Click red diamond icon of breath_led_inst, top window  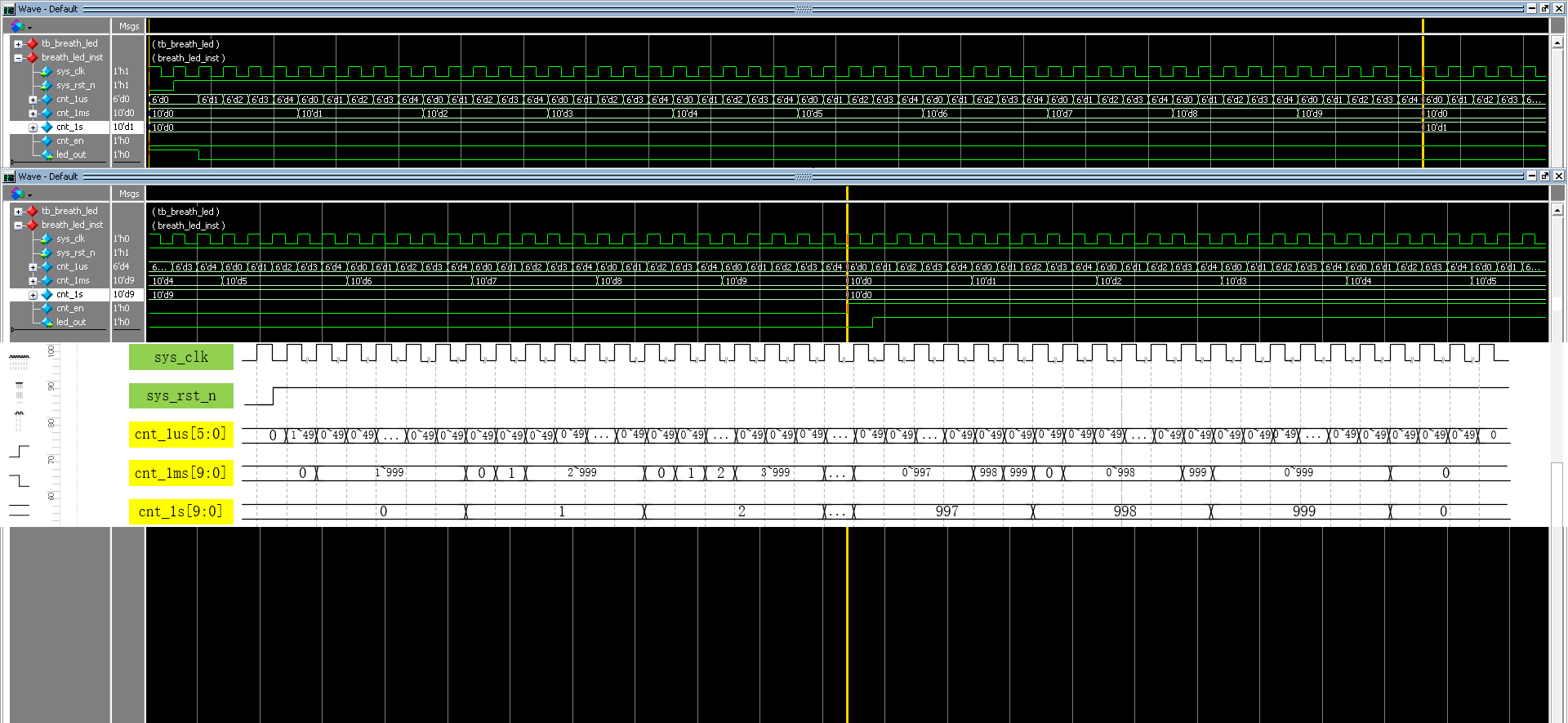pos(32,57)
